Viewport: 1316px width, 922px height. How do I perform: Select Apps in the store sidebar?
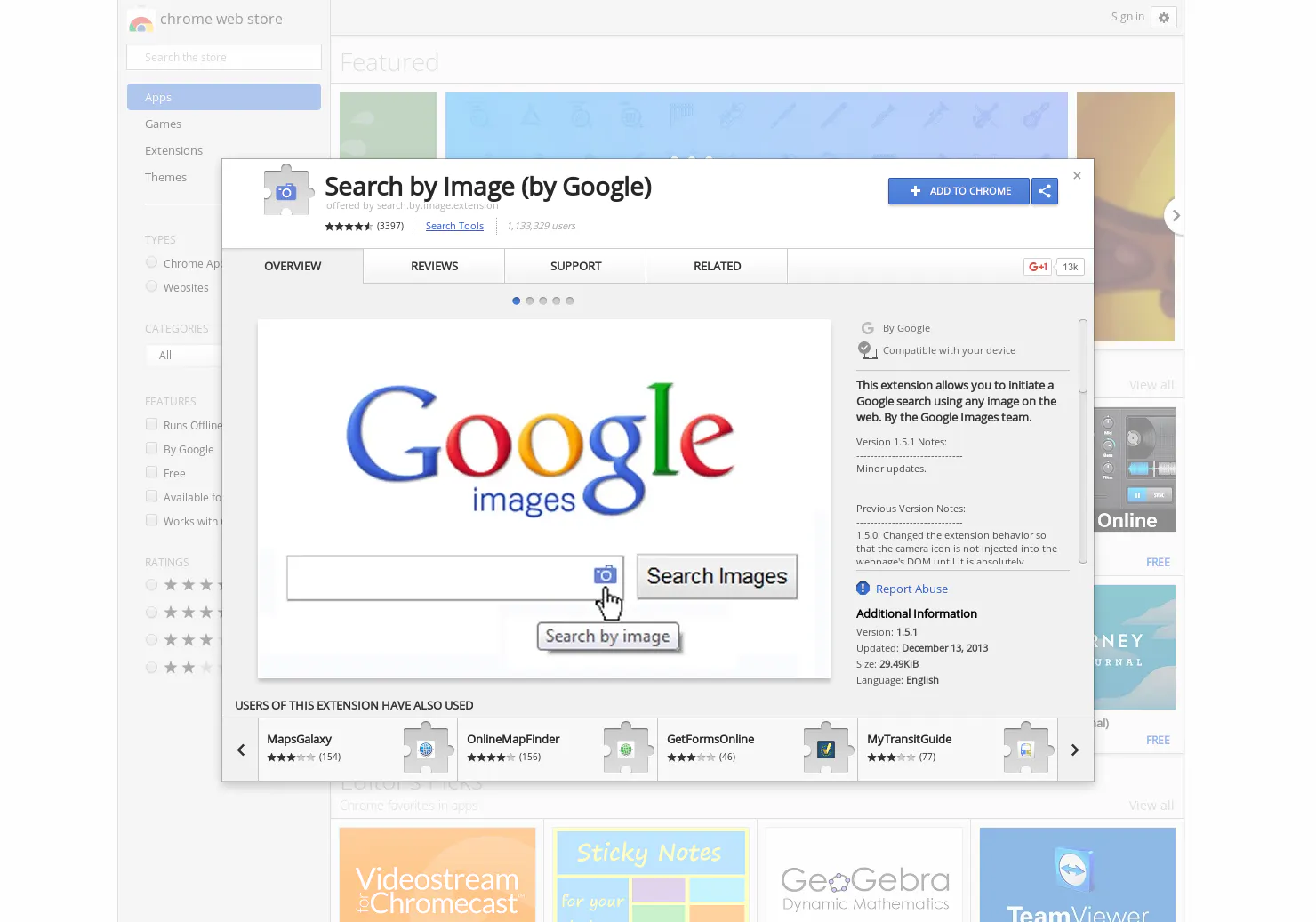224,97
